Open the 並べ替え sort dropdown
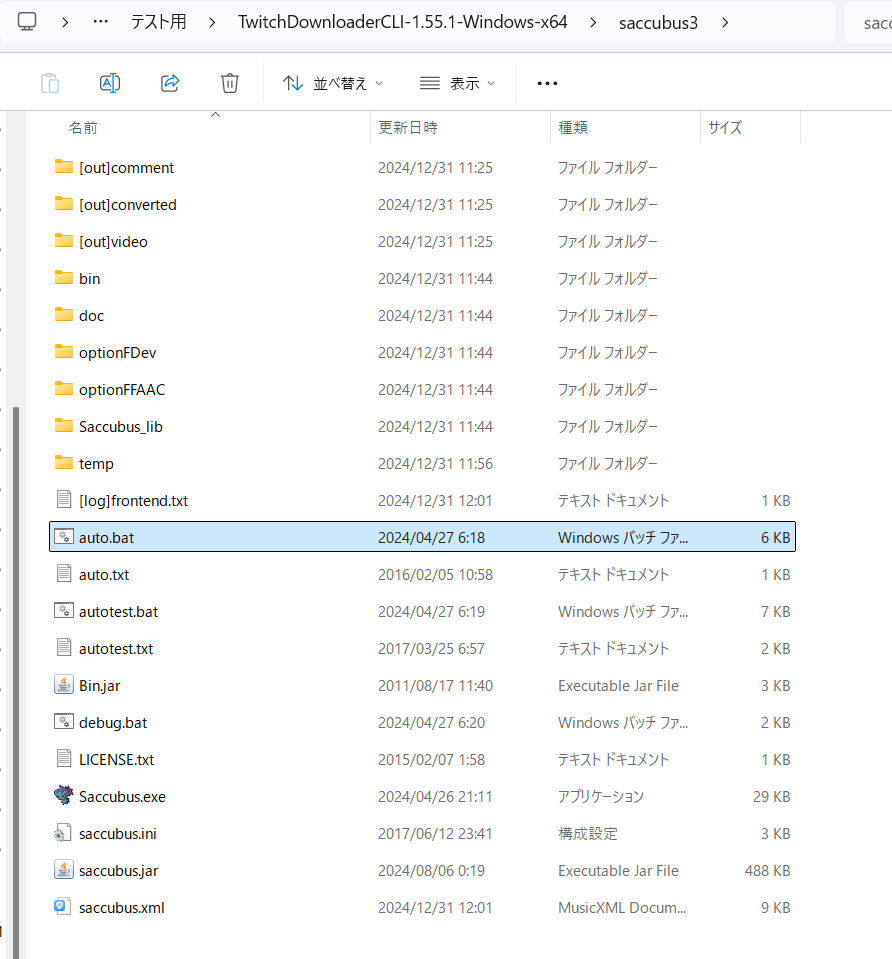 [332, 83]
